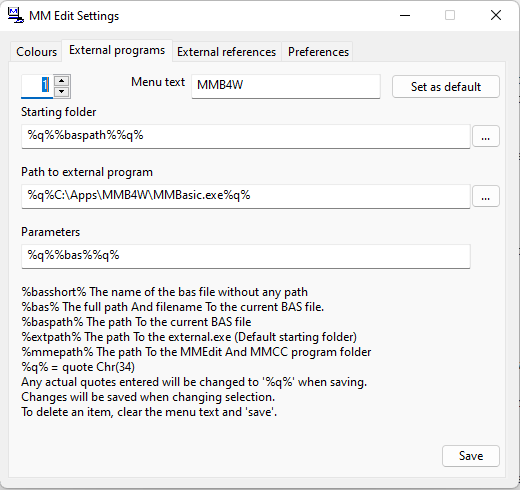
Task: Switch to the Colours tab
Action: [x=36, y=52]
